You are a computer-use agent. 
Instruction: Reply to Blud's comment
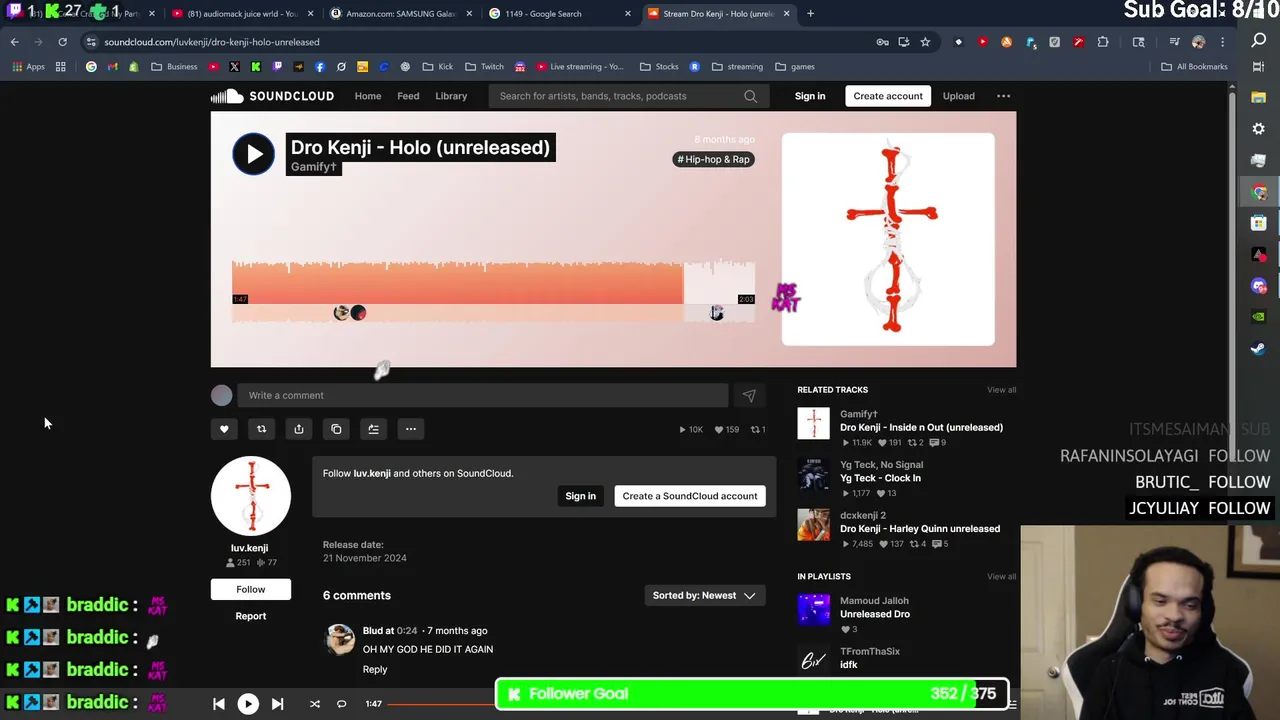tap(375, 669)
